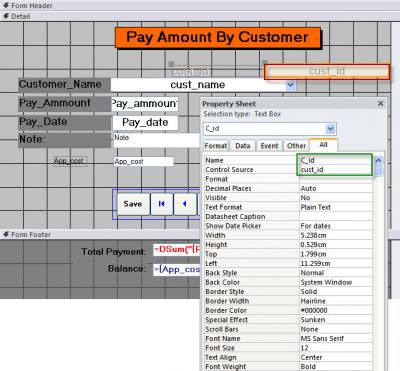
Task: Edit the Control Source value cust_id
Action: click(335, 170)
